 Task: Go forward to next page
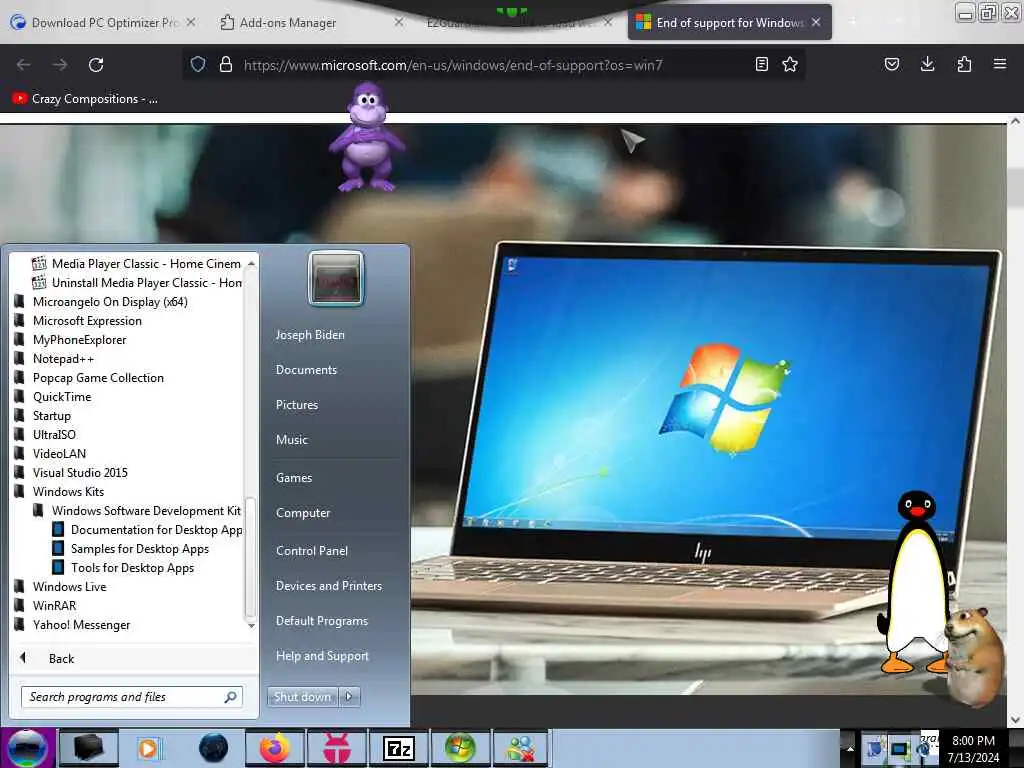[60, 65]
